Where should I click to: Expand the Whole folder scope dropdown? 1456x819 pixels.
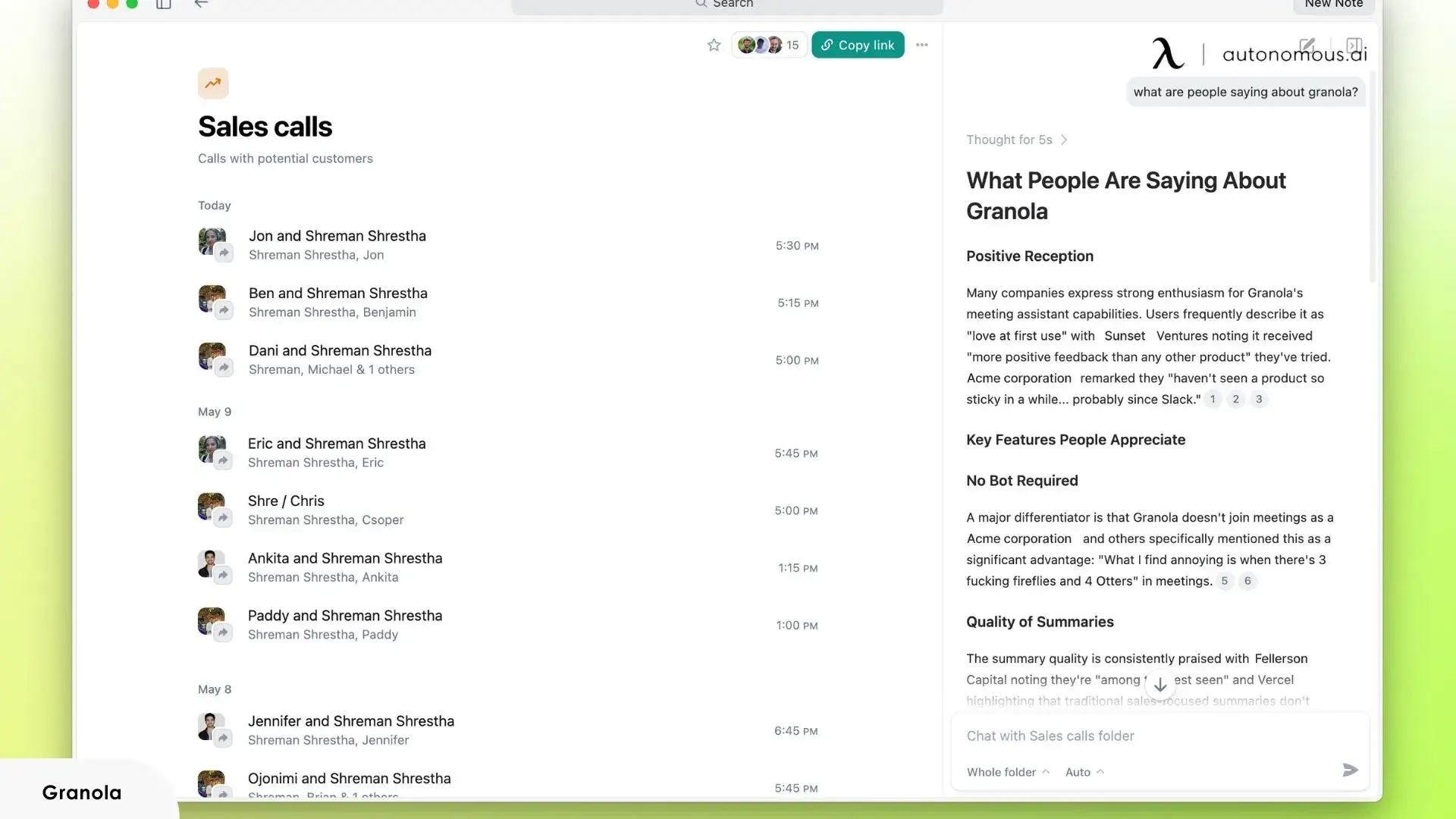(x=1008, y=772)
